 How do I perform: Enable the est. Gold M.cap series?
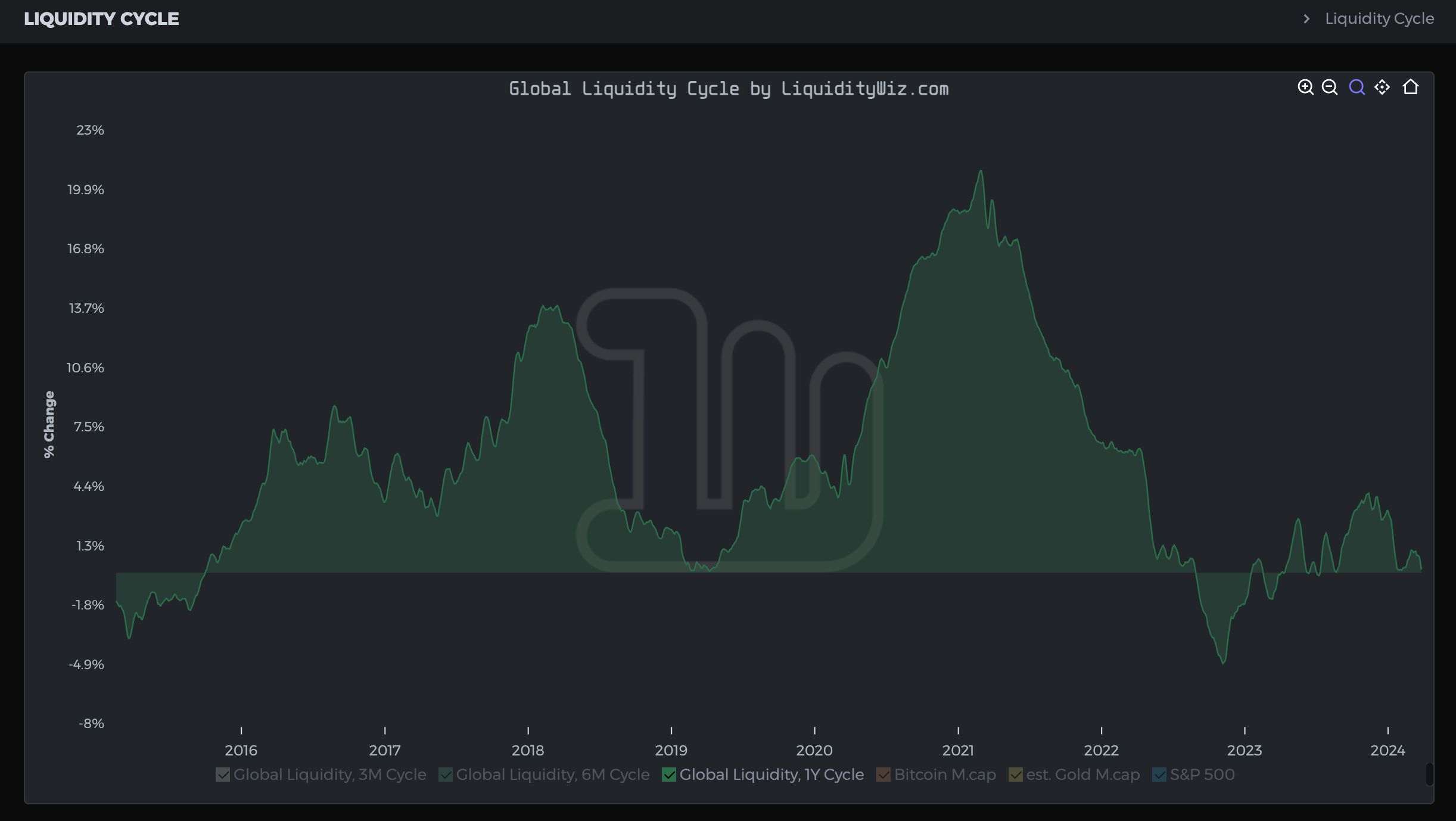click(x=1074, y=775)
